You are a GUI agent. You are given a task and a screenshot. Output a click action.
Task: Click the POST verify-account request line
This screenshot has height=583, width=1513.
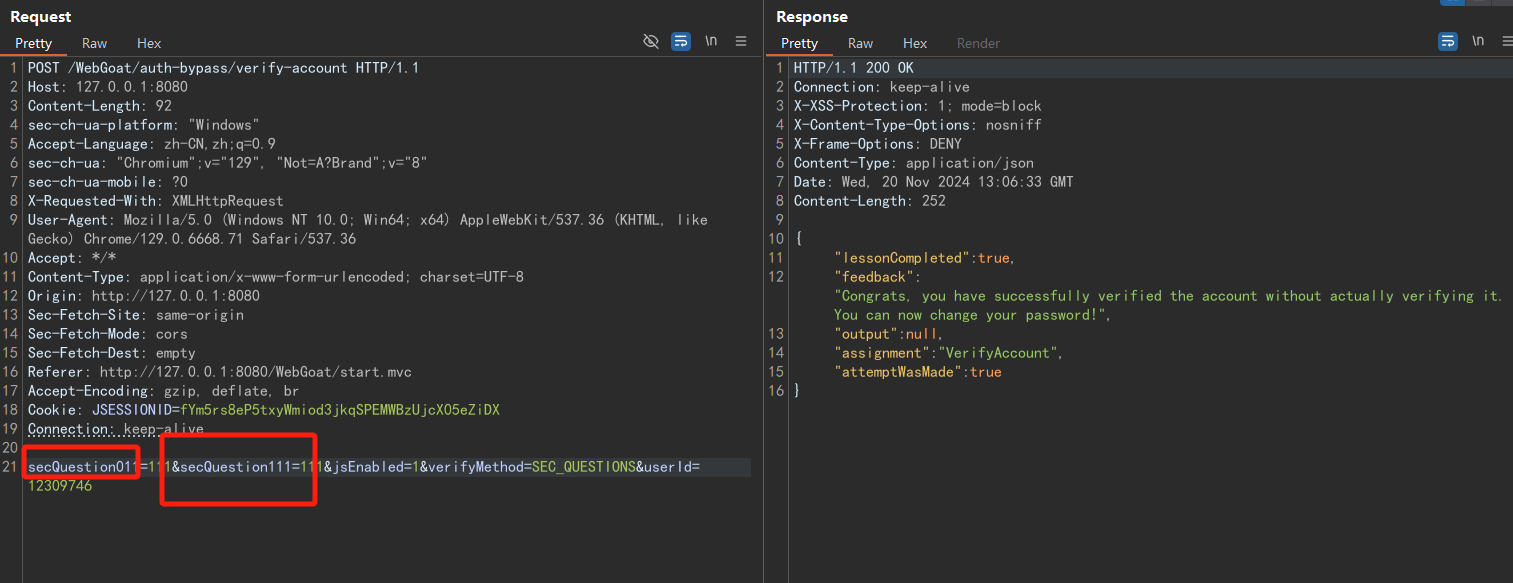coord(222,68)
